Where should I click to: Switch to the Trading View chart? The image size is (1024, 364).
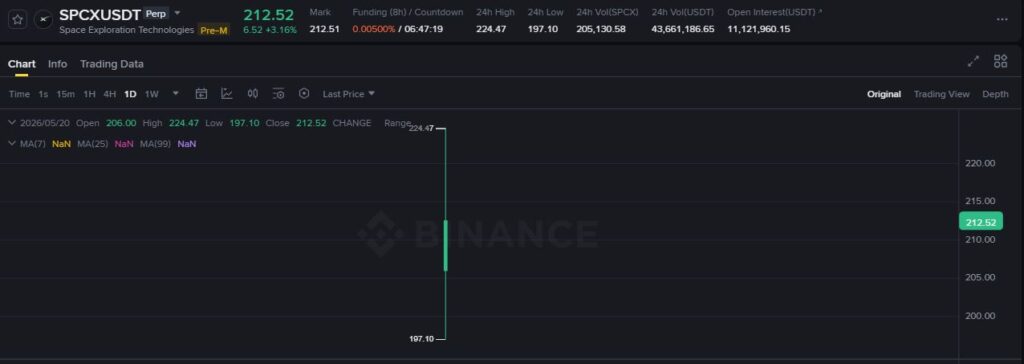tap(941, 94)
